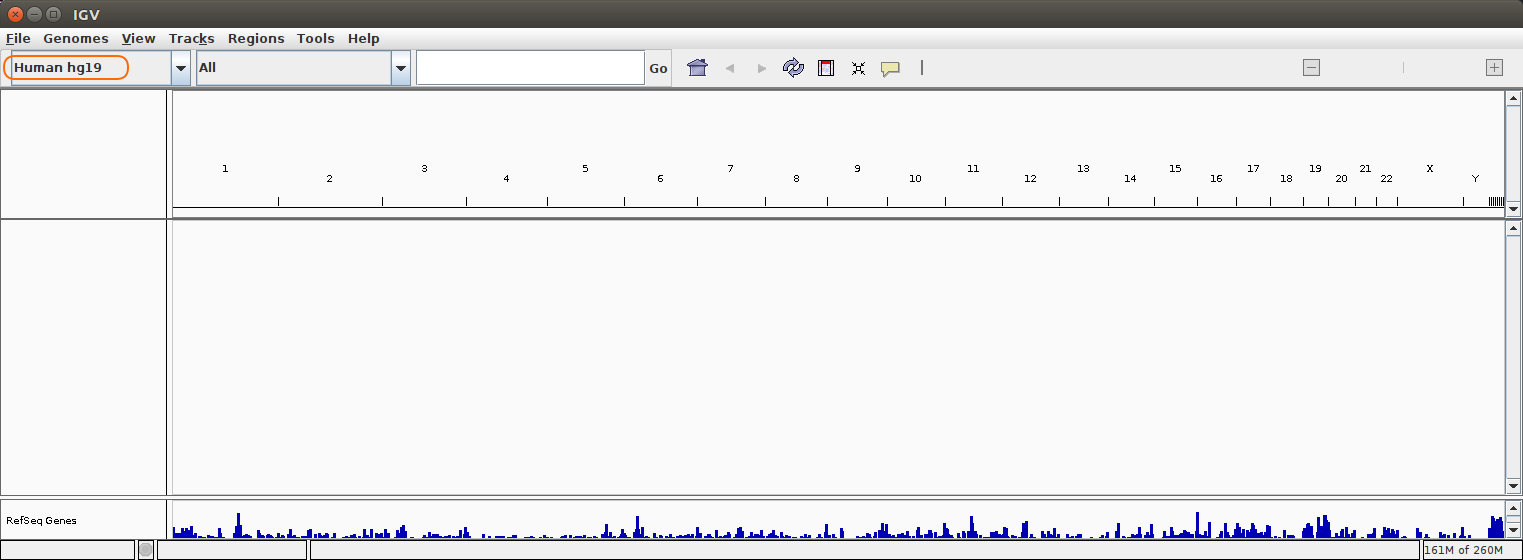This screenshot has width=1523, height=560.
Task: Jump to chromosome 18 label
Action: click(x=1286, y=179)
